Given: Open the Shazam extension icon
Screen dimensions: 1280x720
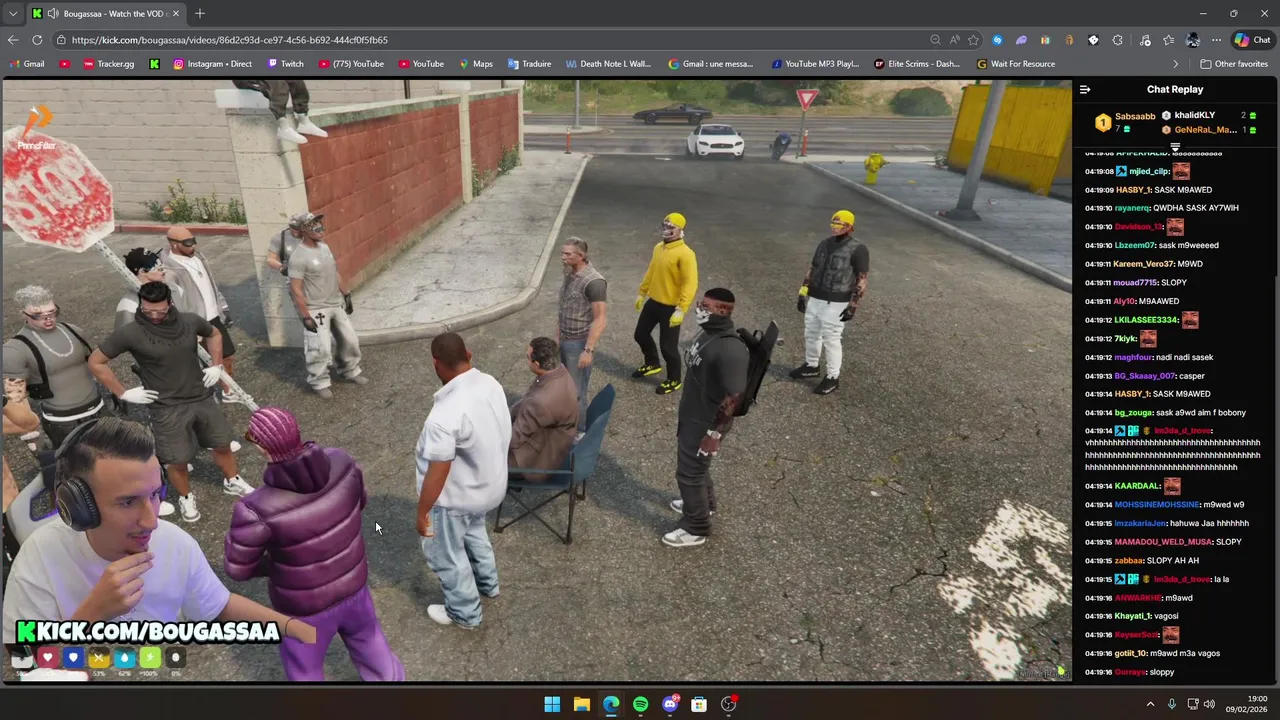Looking at the screenshot, I should pos(997,40).
